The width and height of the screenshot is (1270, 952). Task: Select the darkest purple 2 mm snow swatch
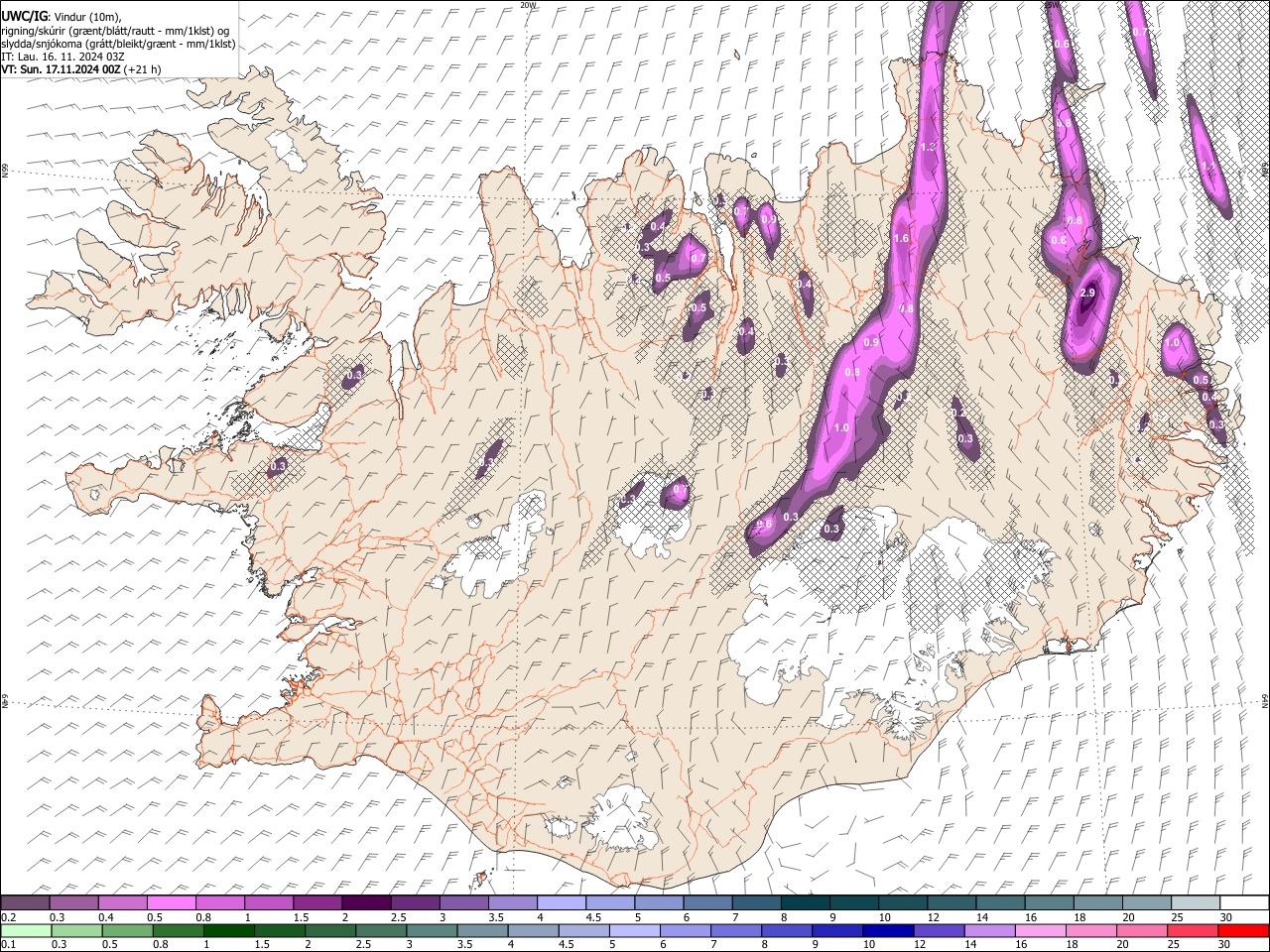[366, 903]
